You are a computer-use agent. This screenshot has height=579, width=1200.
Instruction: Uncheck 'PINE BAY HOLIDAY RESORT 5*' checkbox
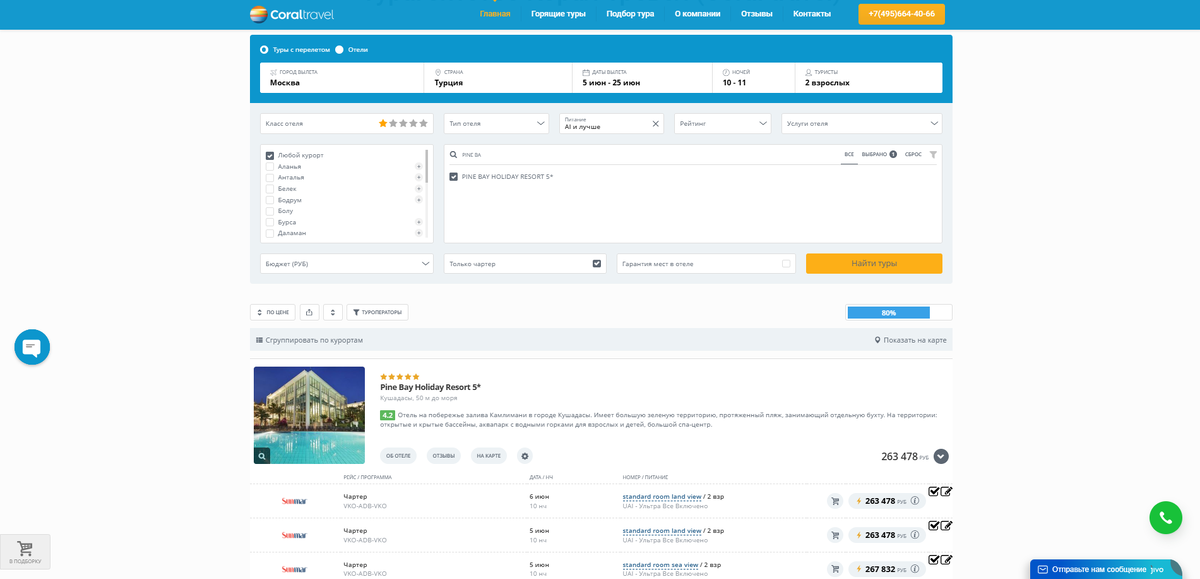coord(454,176)
